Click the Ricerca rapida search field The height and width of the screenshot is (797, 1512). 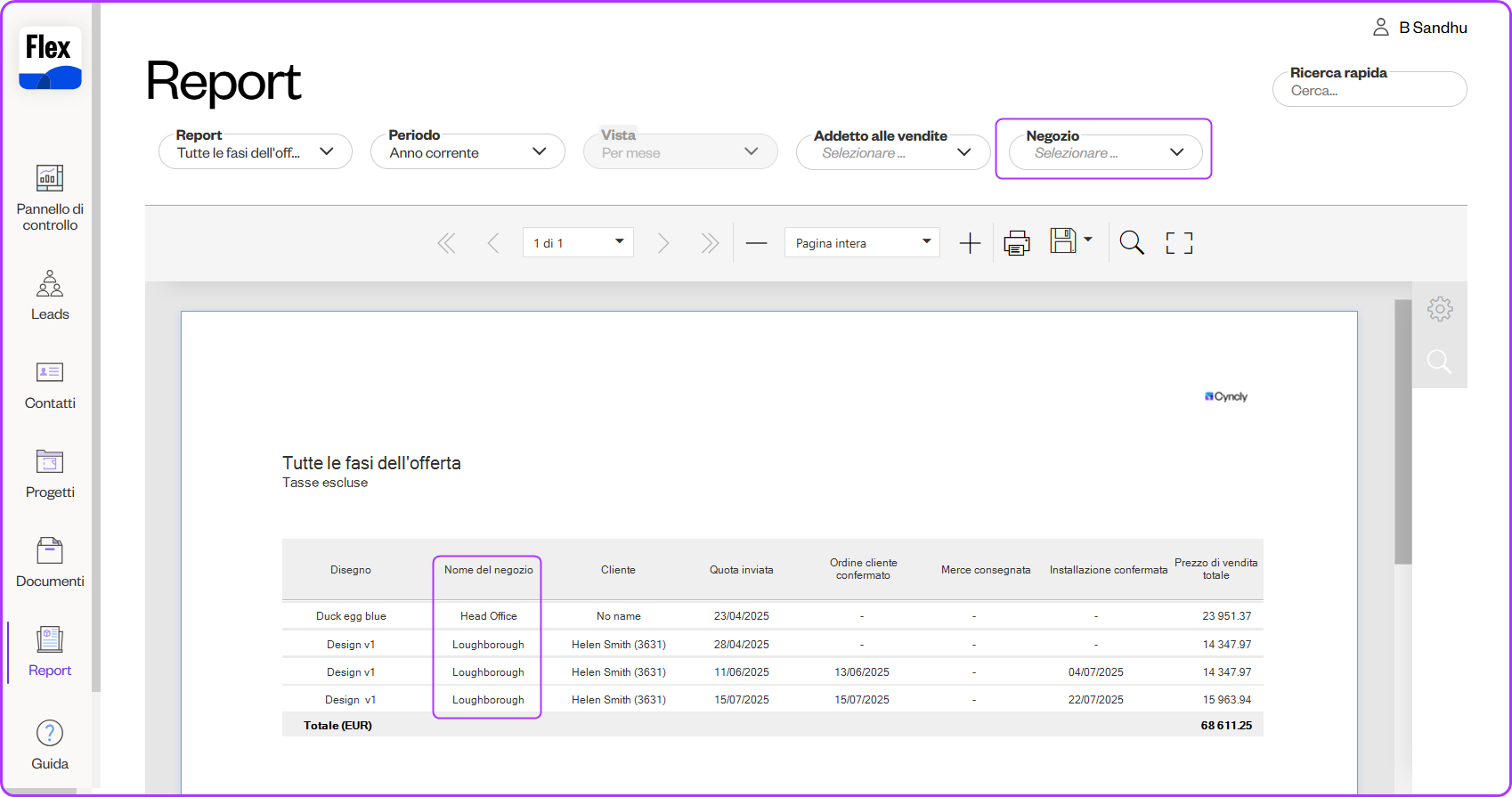point(1369,91)
